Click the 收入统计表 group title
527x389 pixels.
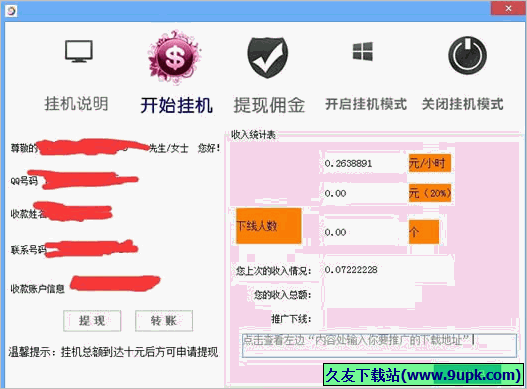pyautogui.click(x=253, y=135)
